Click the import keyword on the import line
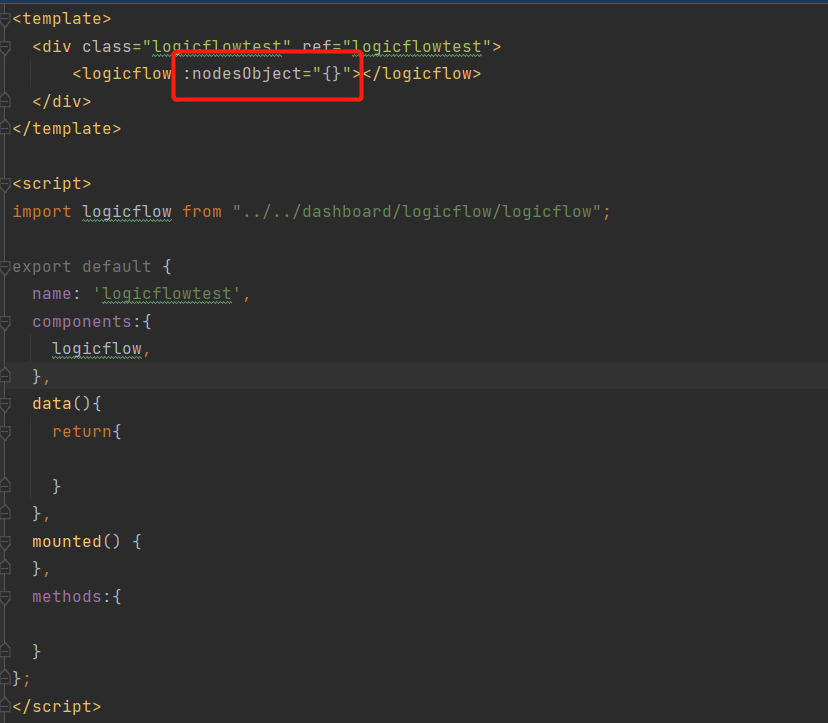Screen dimensions: 828x723 [x=40, y=211]
